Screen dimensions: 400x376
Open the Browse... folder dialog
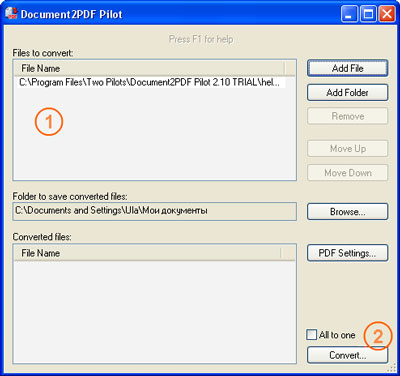click(347, 212)
